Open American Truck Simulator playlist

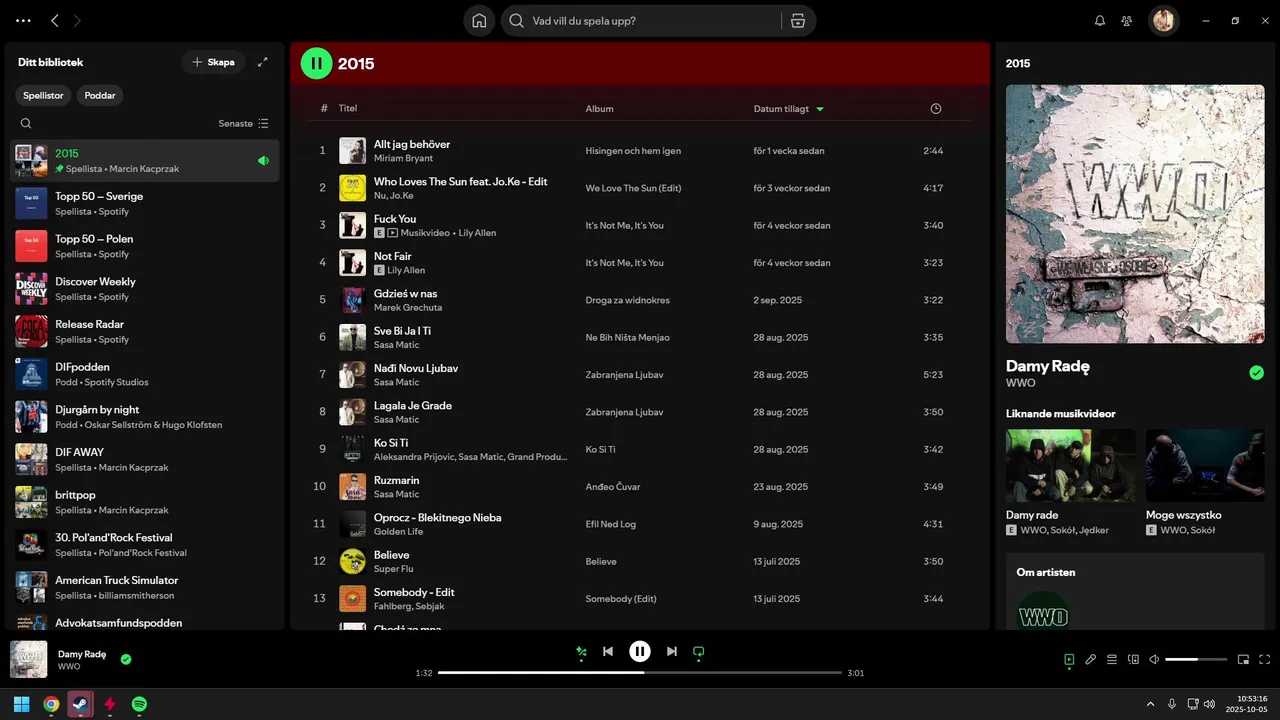point(145,587)
